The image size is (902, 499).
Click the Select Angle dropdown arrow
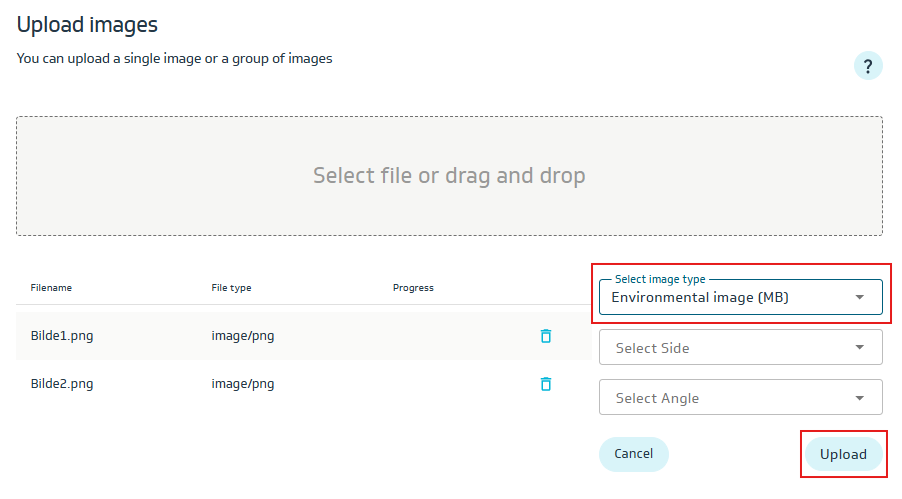[x=859, y=398]
